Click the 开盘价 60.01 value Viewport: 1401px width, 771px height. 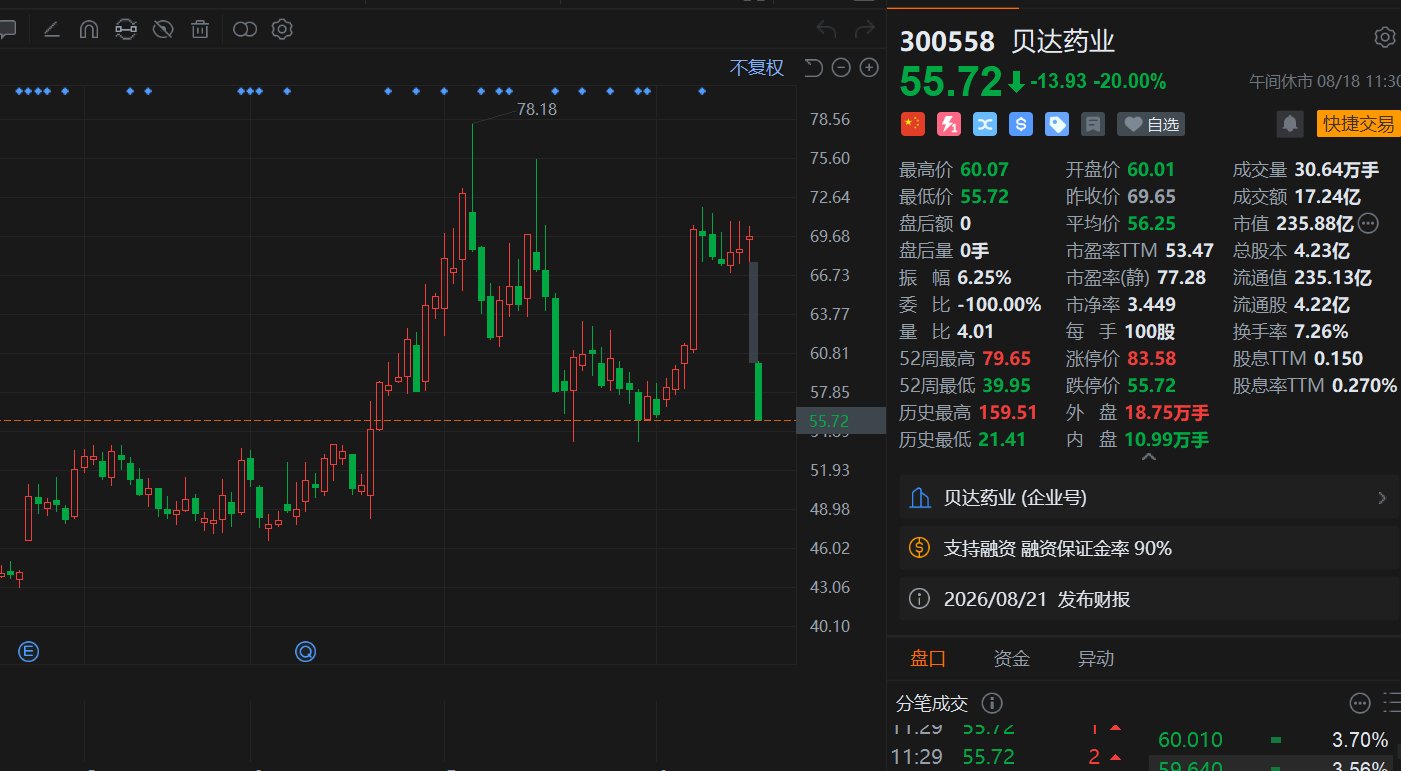[1152, 170]
